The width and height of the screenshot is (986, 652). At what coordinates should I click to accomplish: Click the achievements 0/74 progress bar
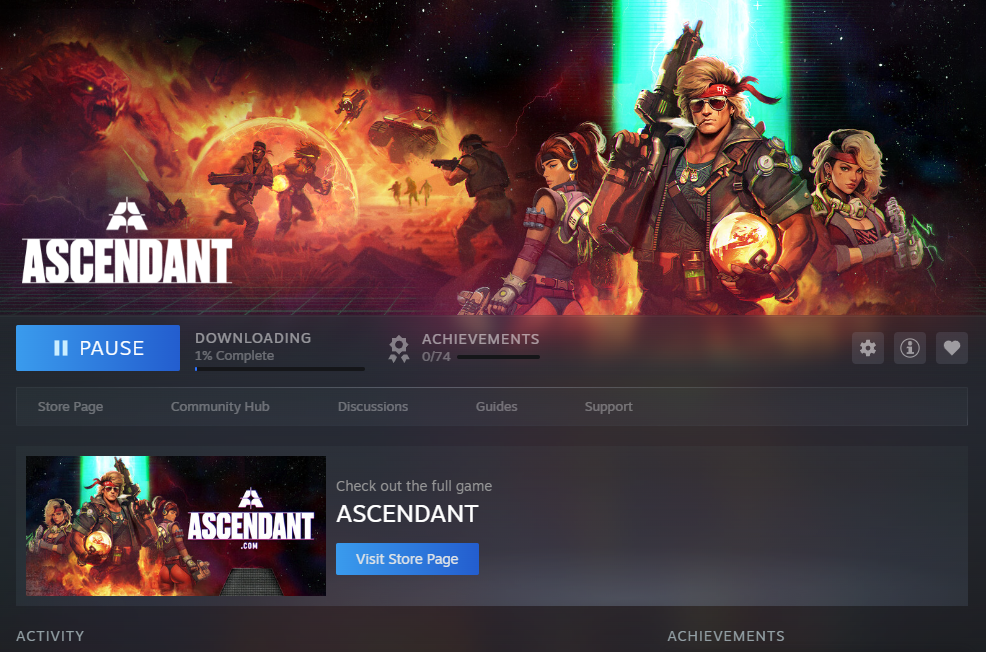pos(498,357)
